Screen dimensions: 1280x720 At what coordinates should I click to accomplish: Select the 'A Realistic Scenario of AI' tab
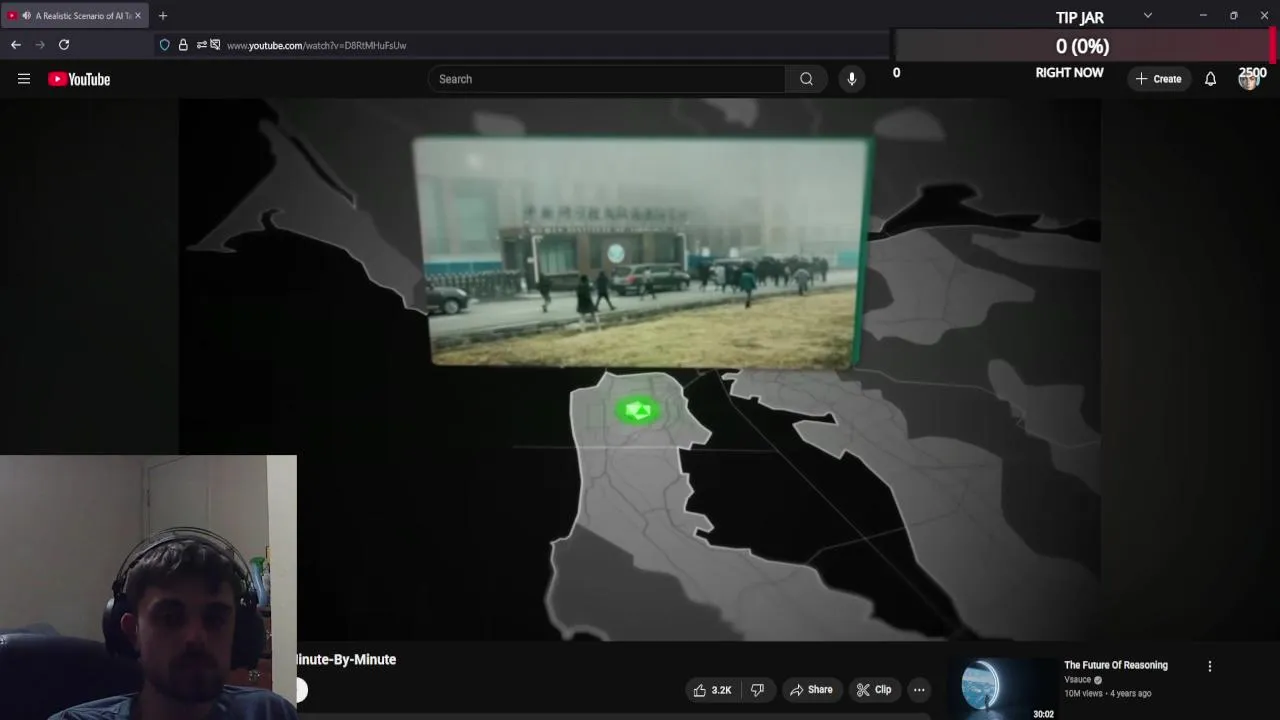tap(75, 16)
